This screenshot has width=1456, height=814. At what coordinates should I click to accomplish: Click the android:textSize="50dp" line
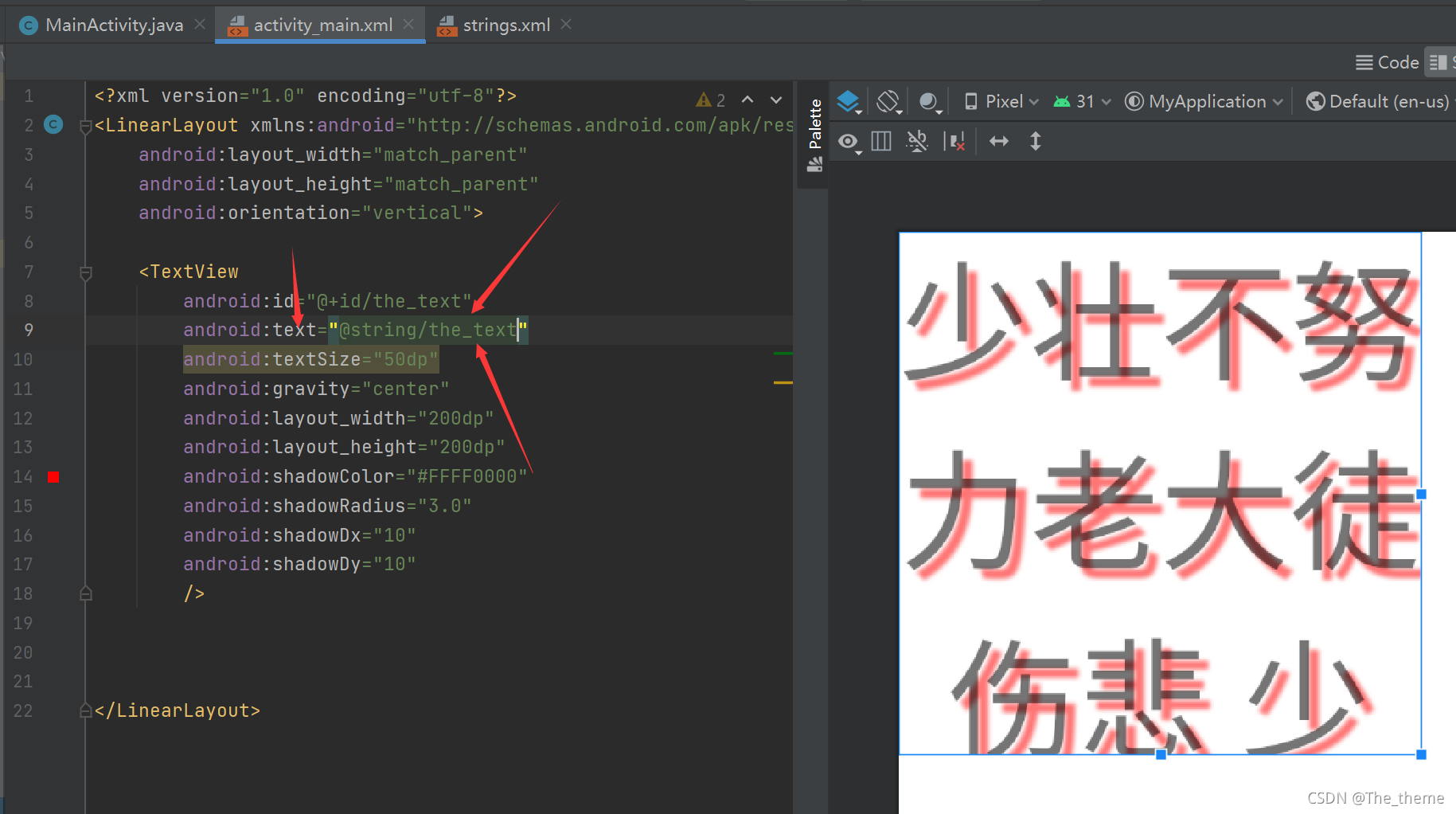click(x=310, y=359)
